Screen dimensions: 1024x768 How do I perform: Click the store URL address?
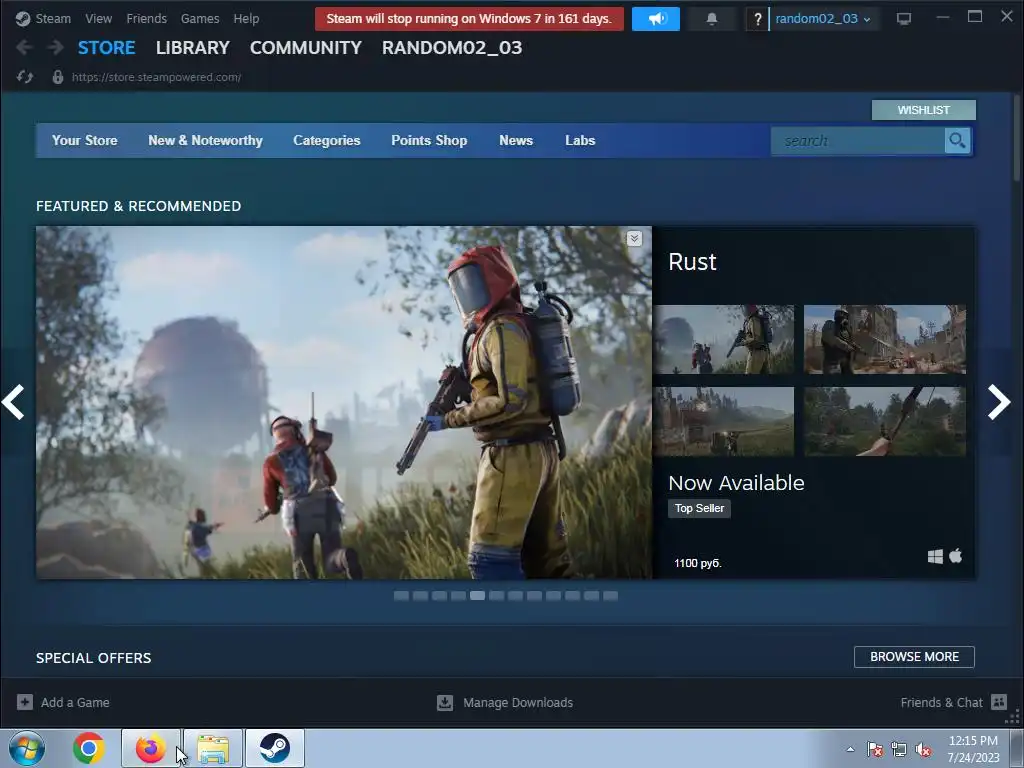pos(156,77)
